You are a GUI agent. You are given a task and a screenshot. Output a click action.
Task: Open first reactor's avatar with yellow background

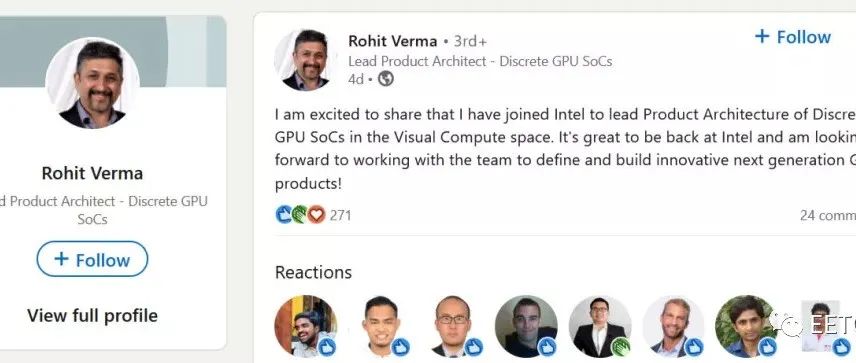coord(306,326)
